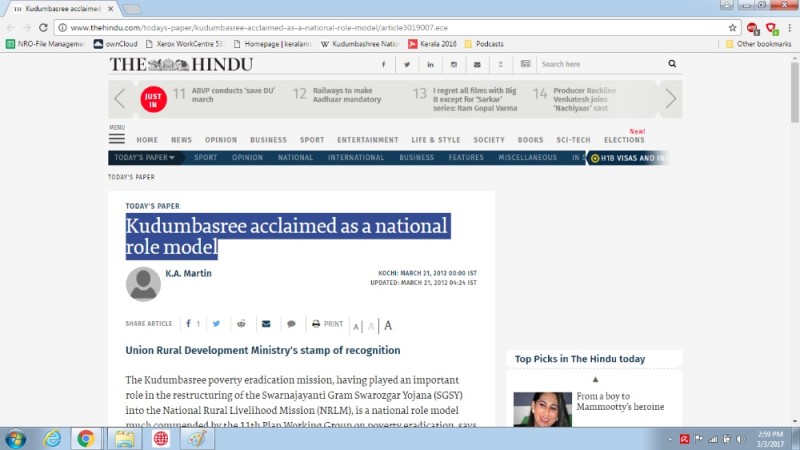Screen dimensions: 800x450
Task: Click the search magnifier icon in header
Action: 672,64
